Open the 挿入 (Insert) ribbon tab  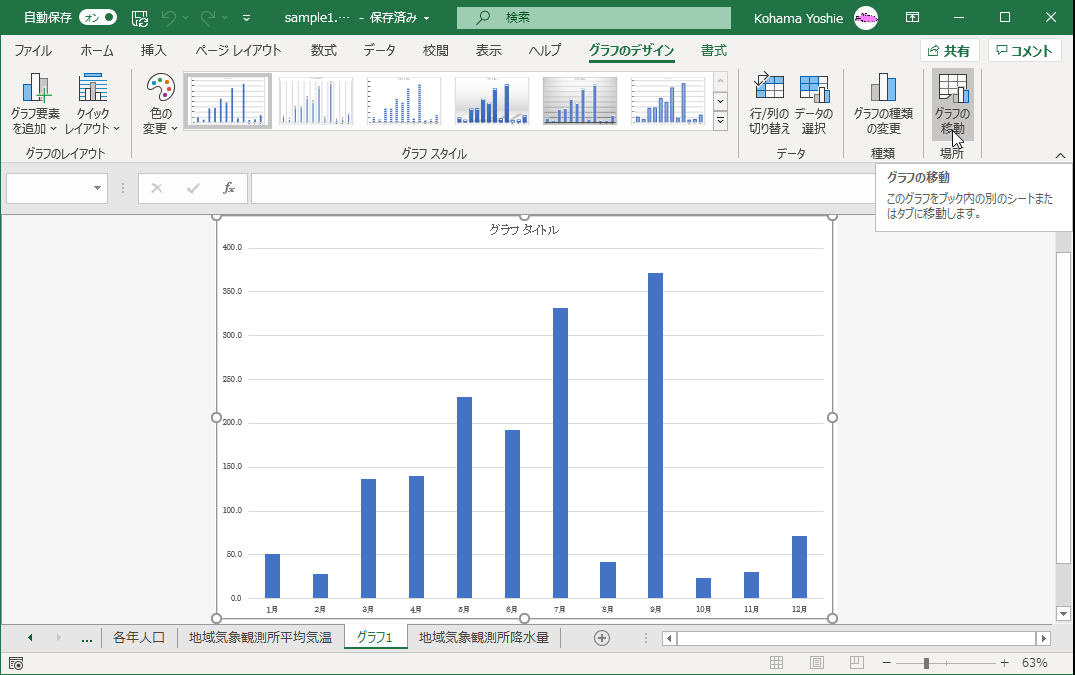153,51
